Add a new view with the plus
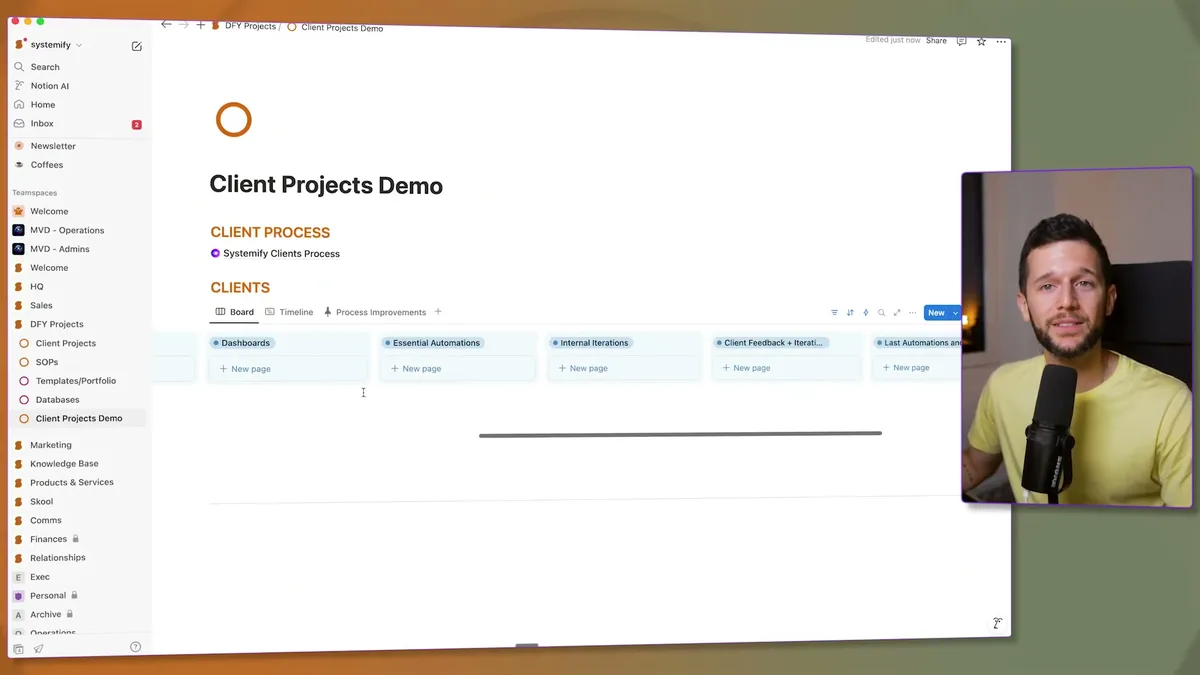Image resolution: width=1200 pixels, height=675 pixels. tap(438, 311)
